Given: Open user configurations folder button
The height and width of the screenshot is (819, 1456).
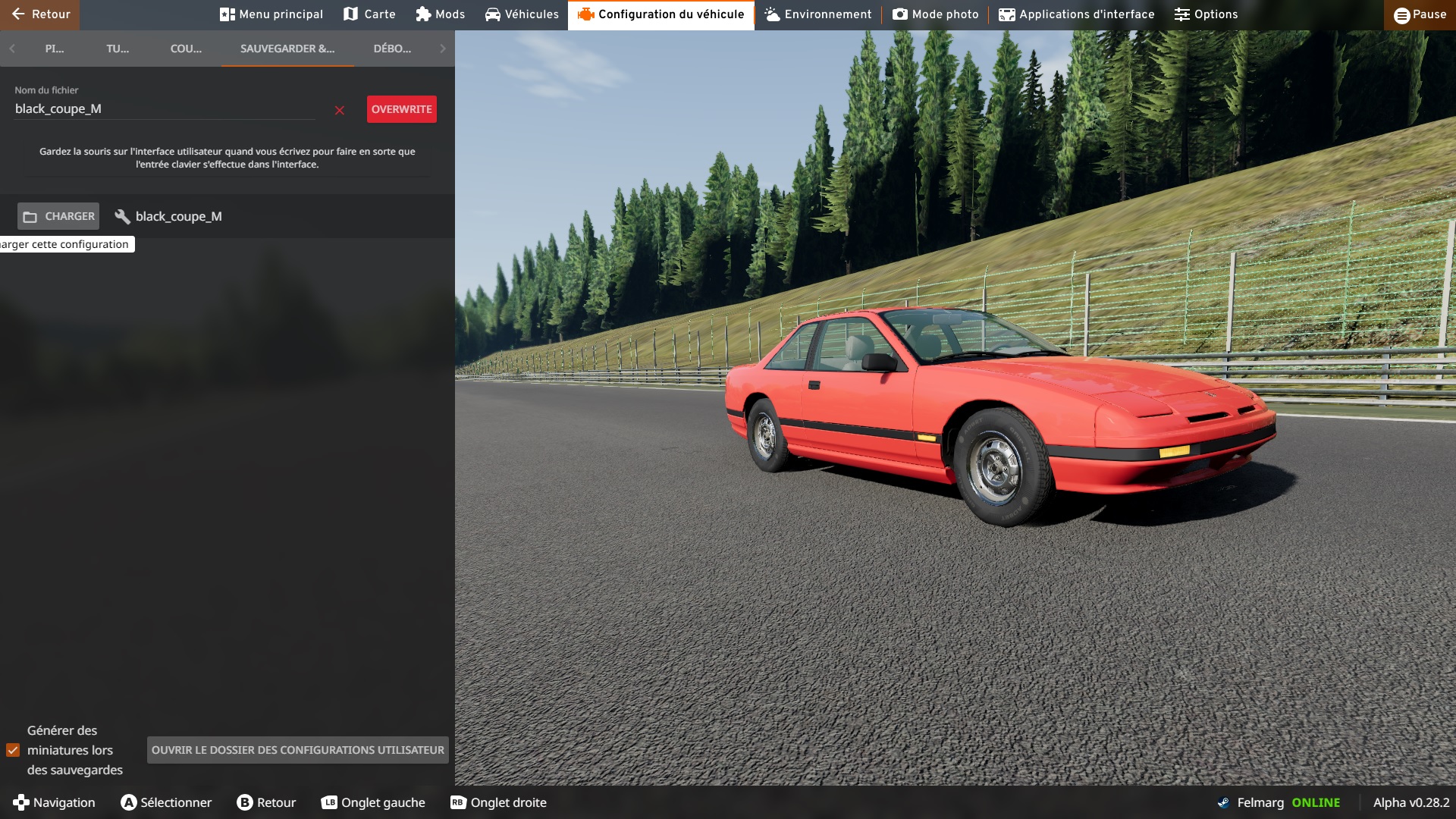Looking at the screenshot, I should point(297,750).
